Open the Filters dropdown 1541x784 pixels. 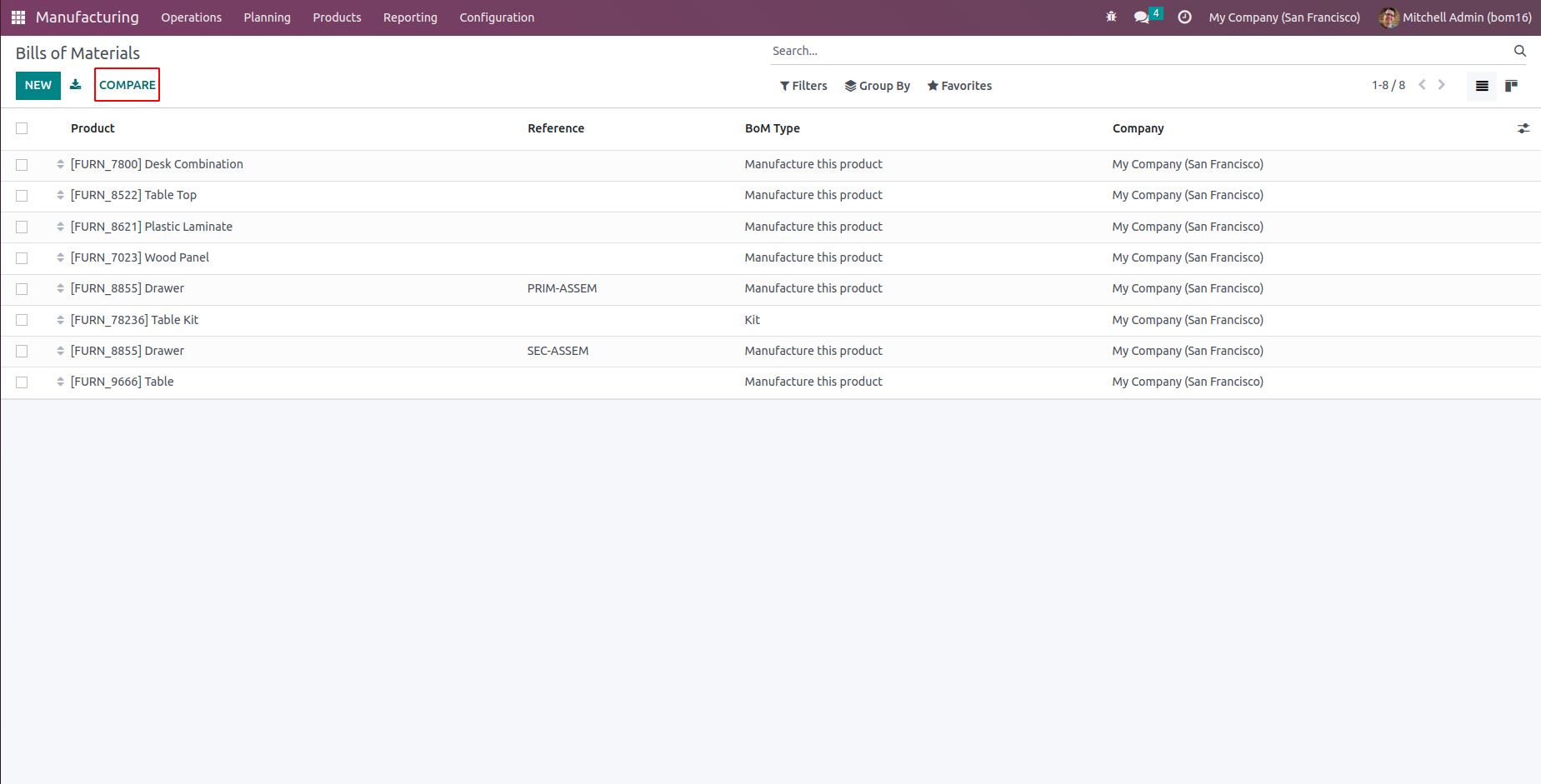click(803, 86)
